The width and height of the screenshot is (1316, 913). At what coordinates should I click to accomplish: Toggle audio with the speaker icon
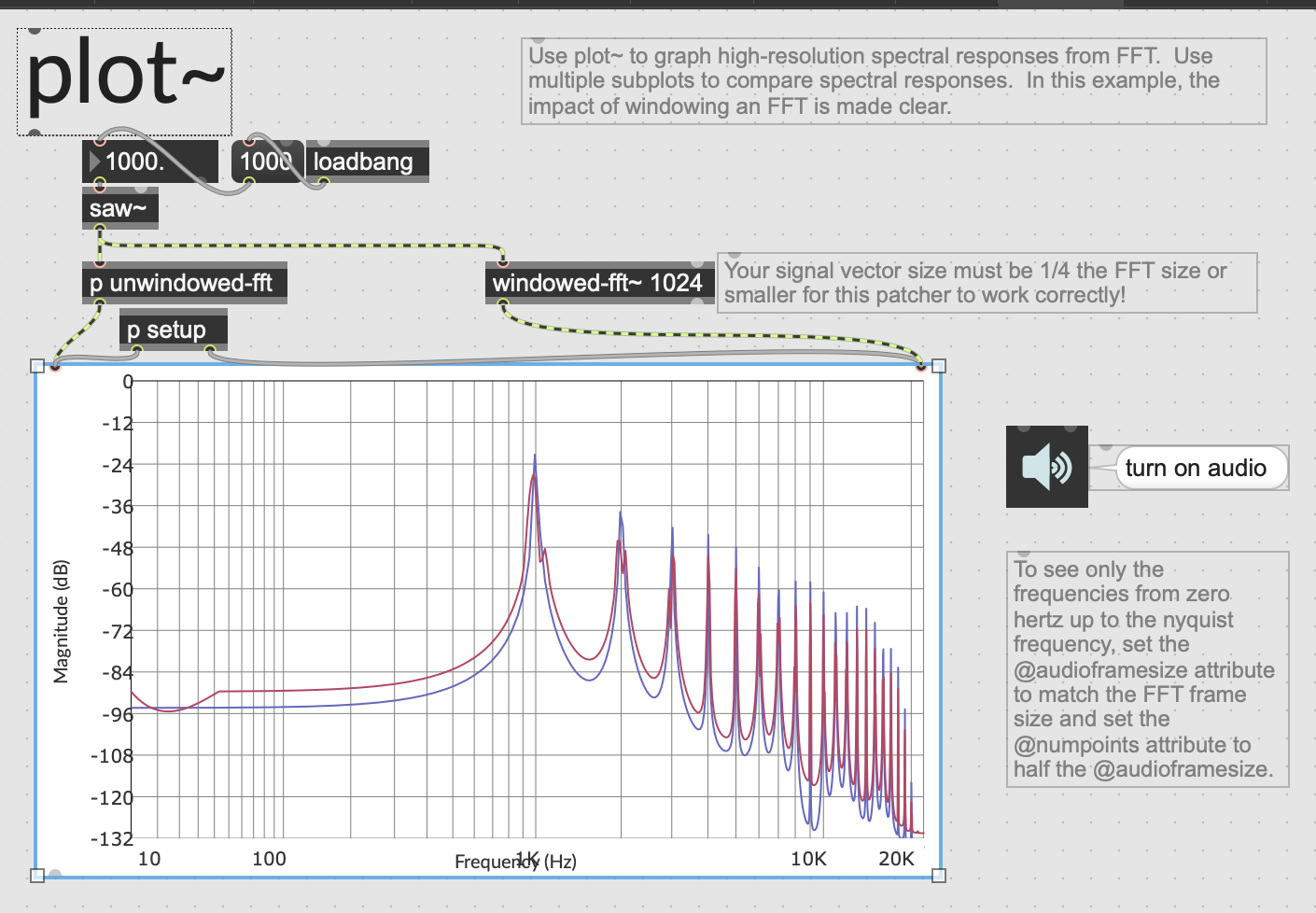1046,467
